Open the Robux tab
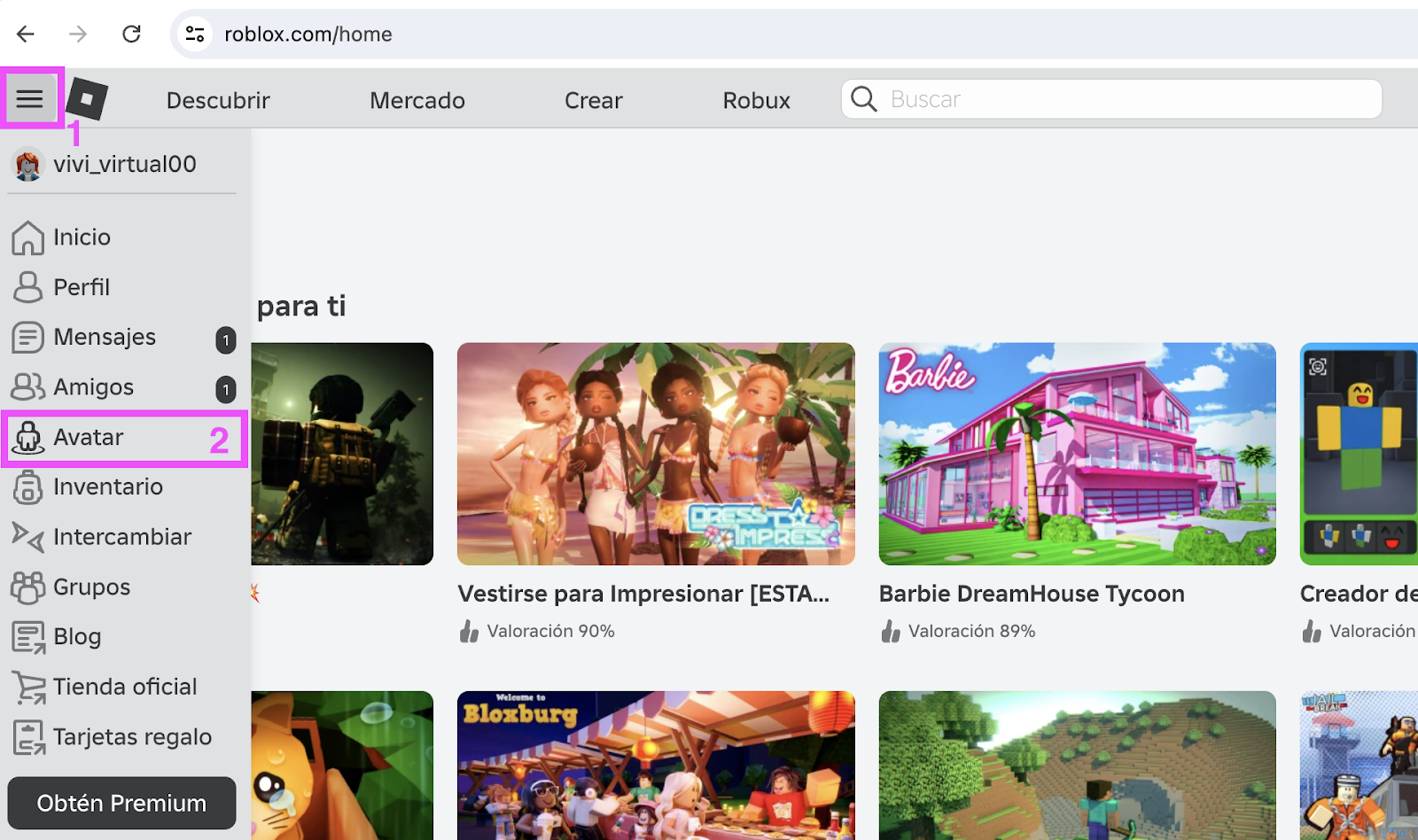The width and height of the screenshot is (1418, 840). [x=756, y=100]
